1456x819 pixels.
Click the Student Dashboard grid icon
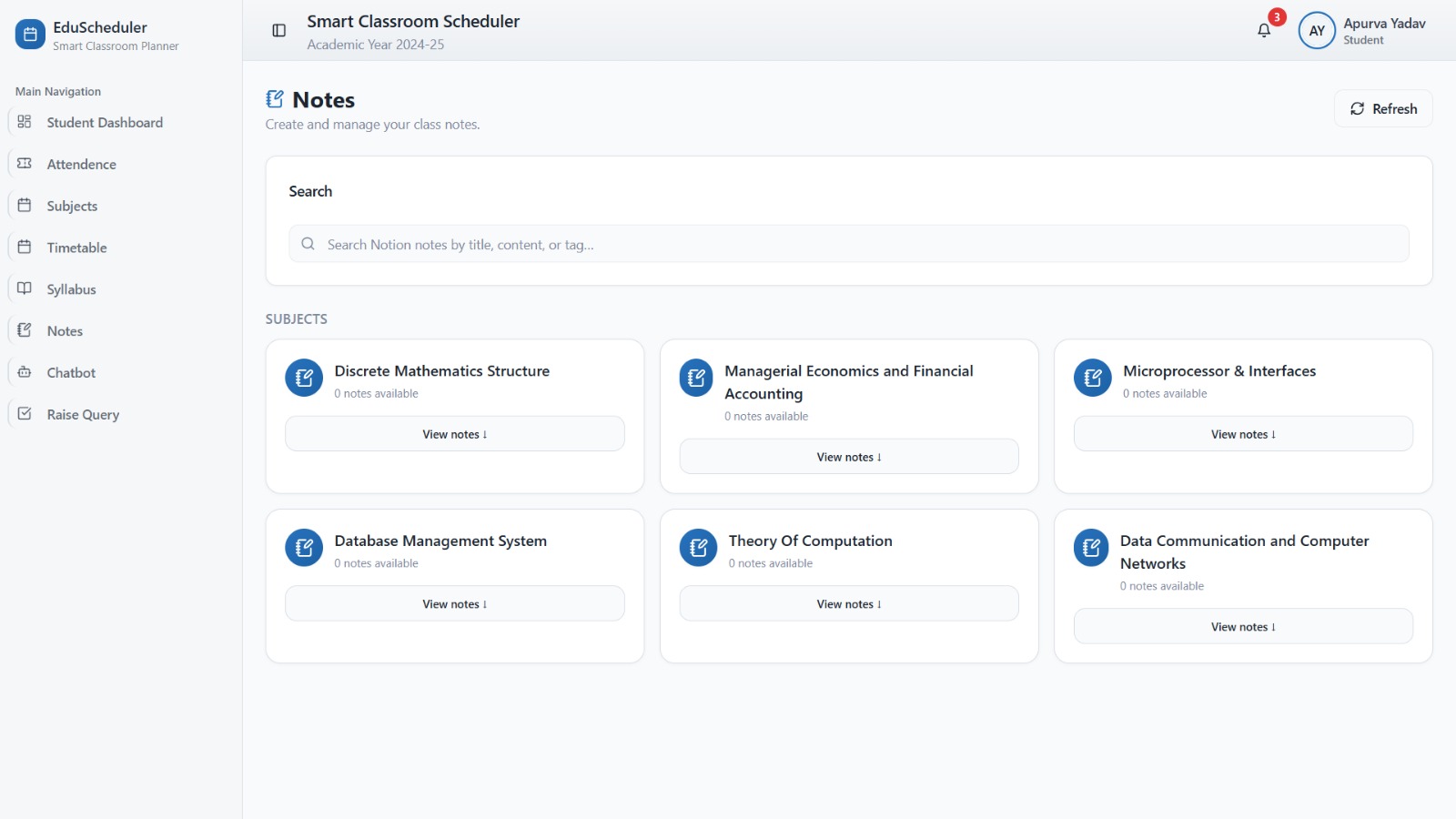click(x=25, y=122)
